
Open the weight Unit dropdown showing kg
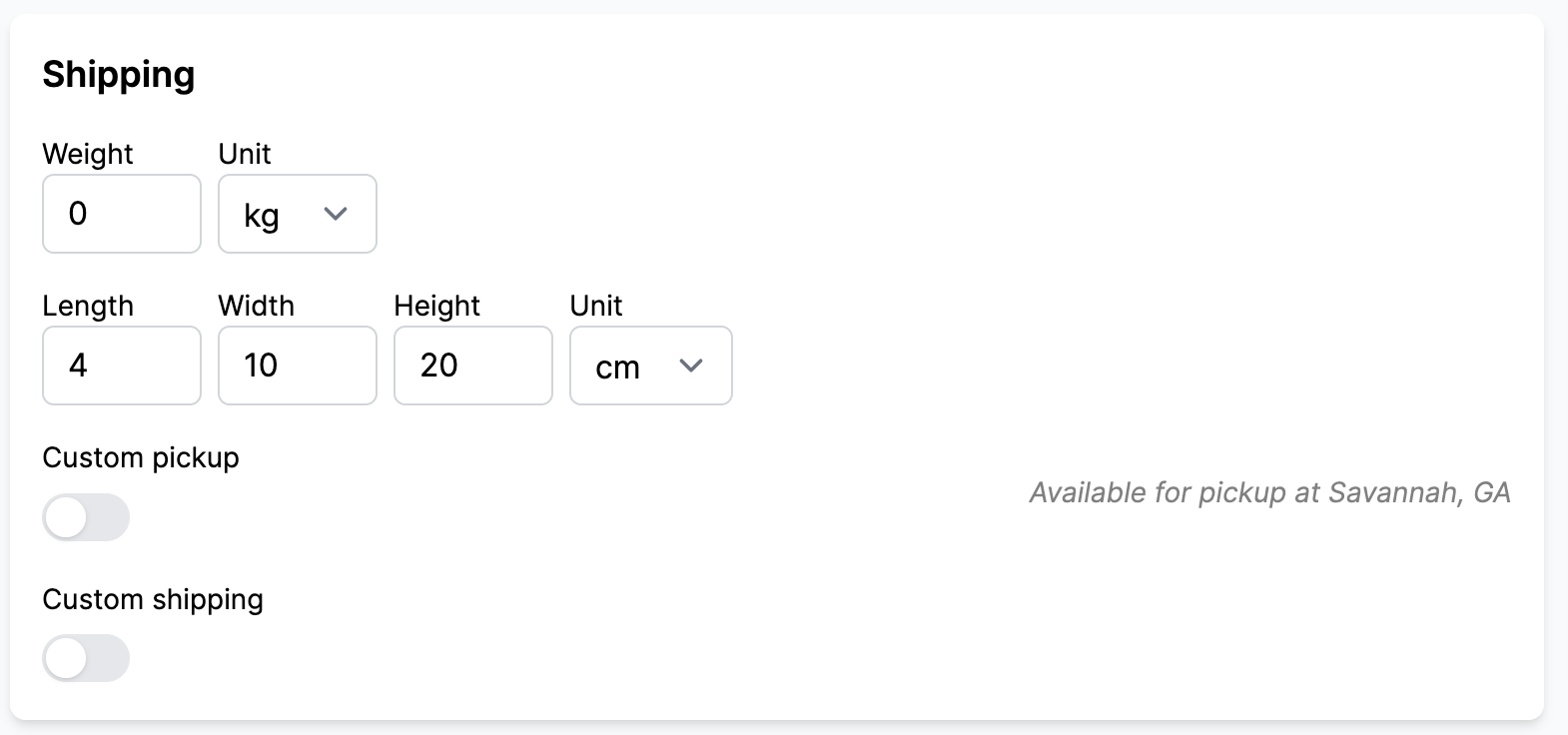(297, 214)
